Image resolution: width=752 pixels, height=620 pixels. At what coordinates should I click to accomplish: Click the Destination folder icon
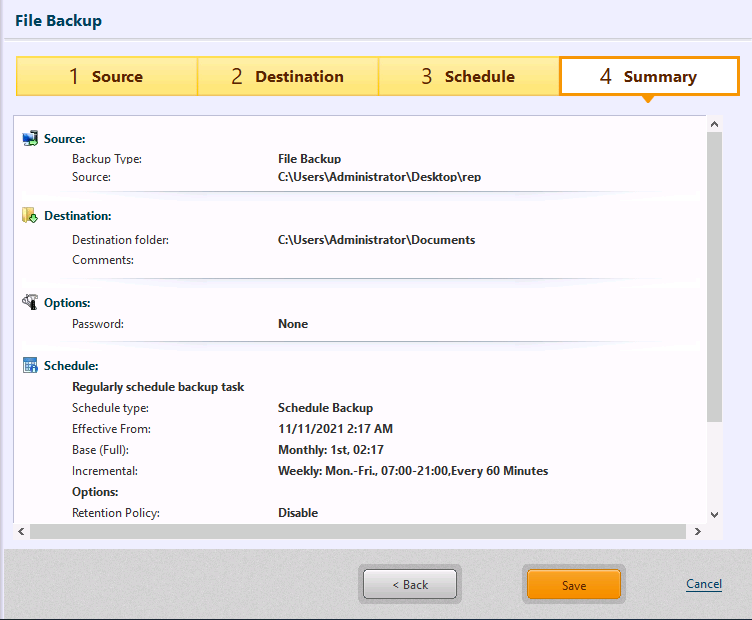30,215
